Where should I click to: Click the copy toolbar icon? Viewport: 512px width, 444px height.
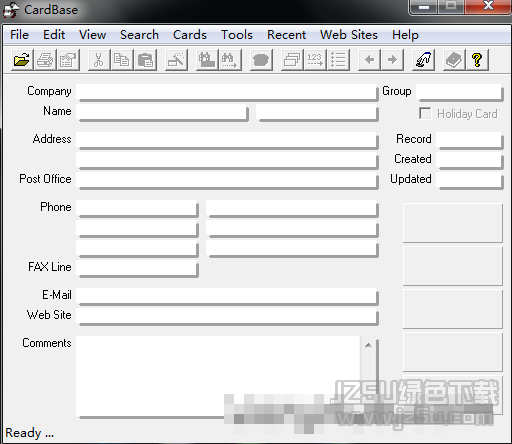click(x=122, y=60)
